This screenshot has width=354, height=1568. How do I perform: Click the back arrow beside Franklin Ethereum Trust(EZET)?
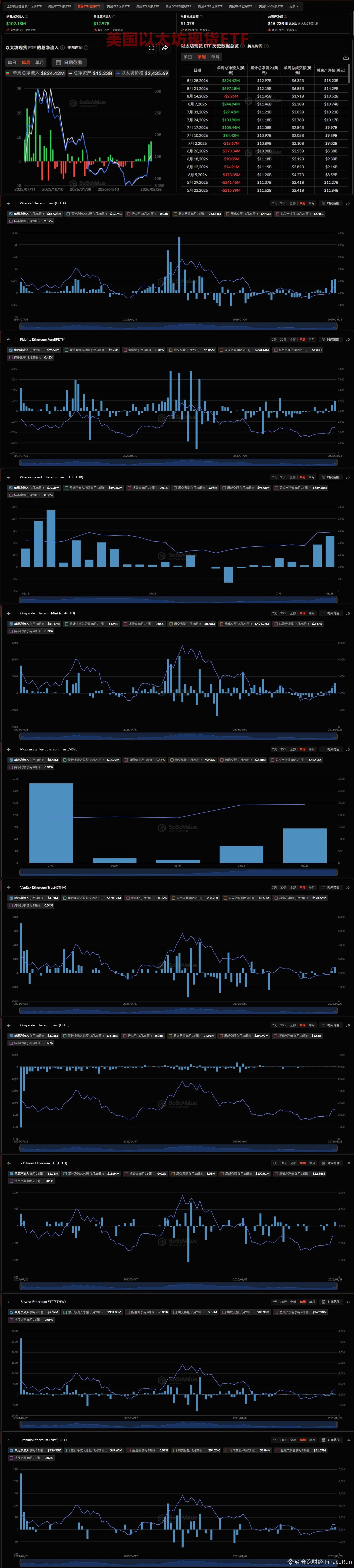pos(9,1440)
